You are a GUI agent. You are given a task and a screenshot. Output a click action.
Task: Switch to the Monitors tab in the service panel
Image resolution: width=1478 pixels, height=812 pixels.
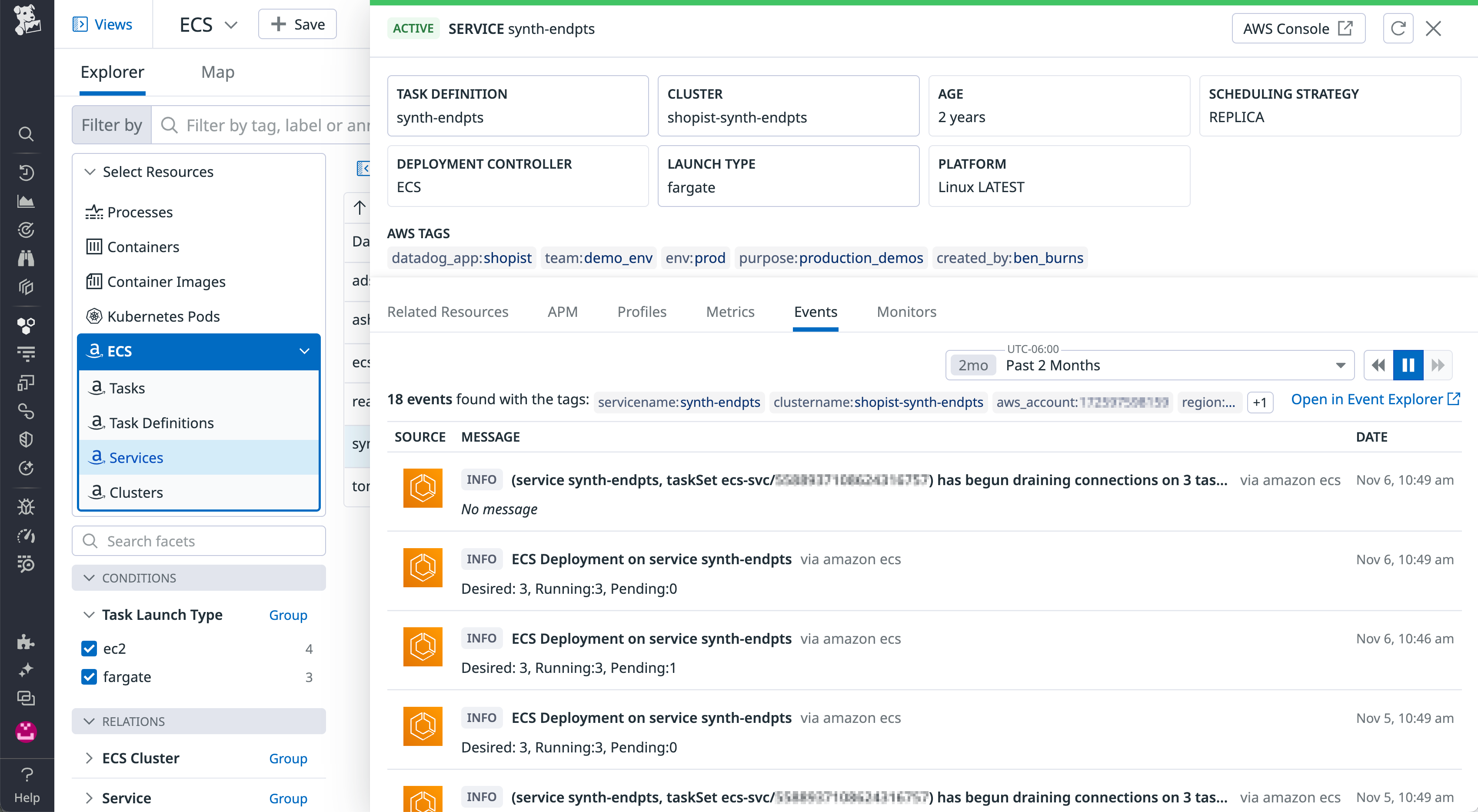(906, 312)
